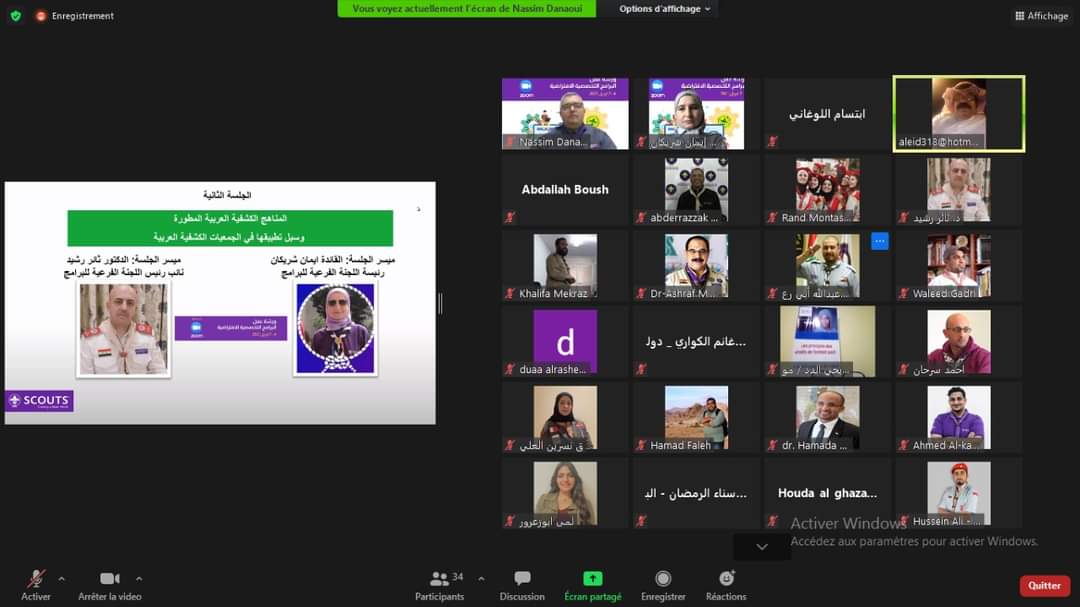This screenshot has width=1080, height=607.
Task: Expand video settings arrow beside camera
Action: 139,578
